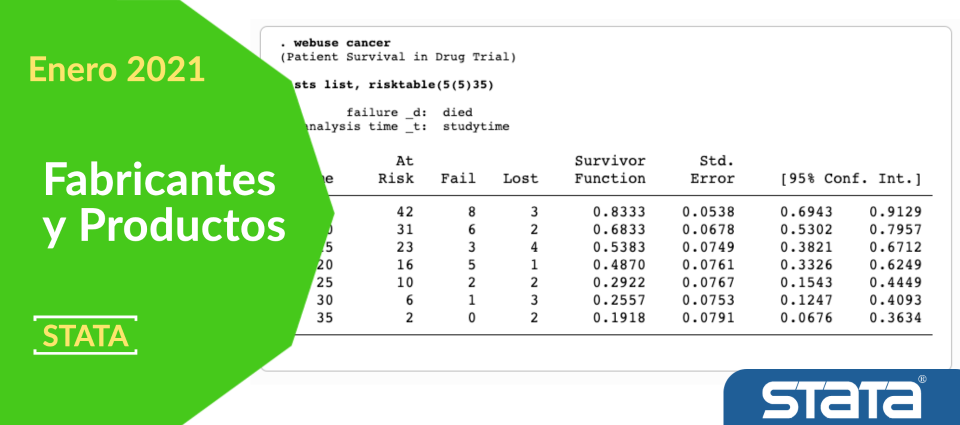The width and height of the screenshot is (960, 425).
Task: Click time value 35 in last row
Action: coord(325,318)
